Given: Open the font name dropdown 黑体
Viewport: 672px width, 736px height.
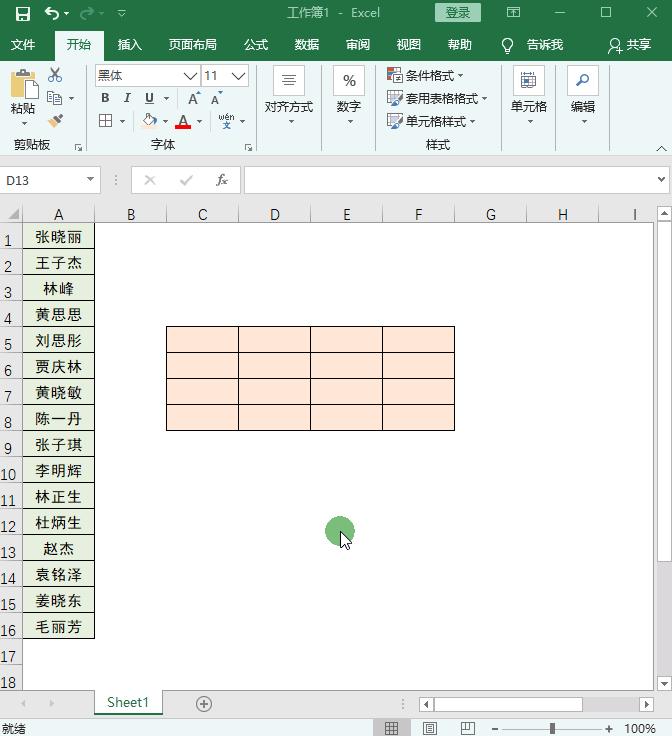Looking at the screenshot, I should pyautogui.click(x=190, y=76).
